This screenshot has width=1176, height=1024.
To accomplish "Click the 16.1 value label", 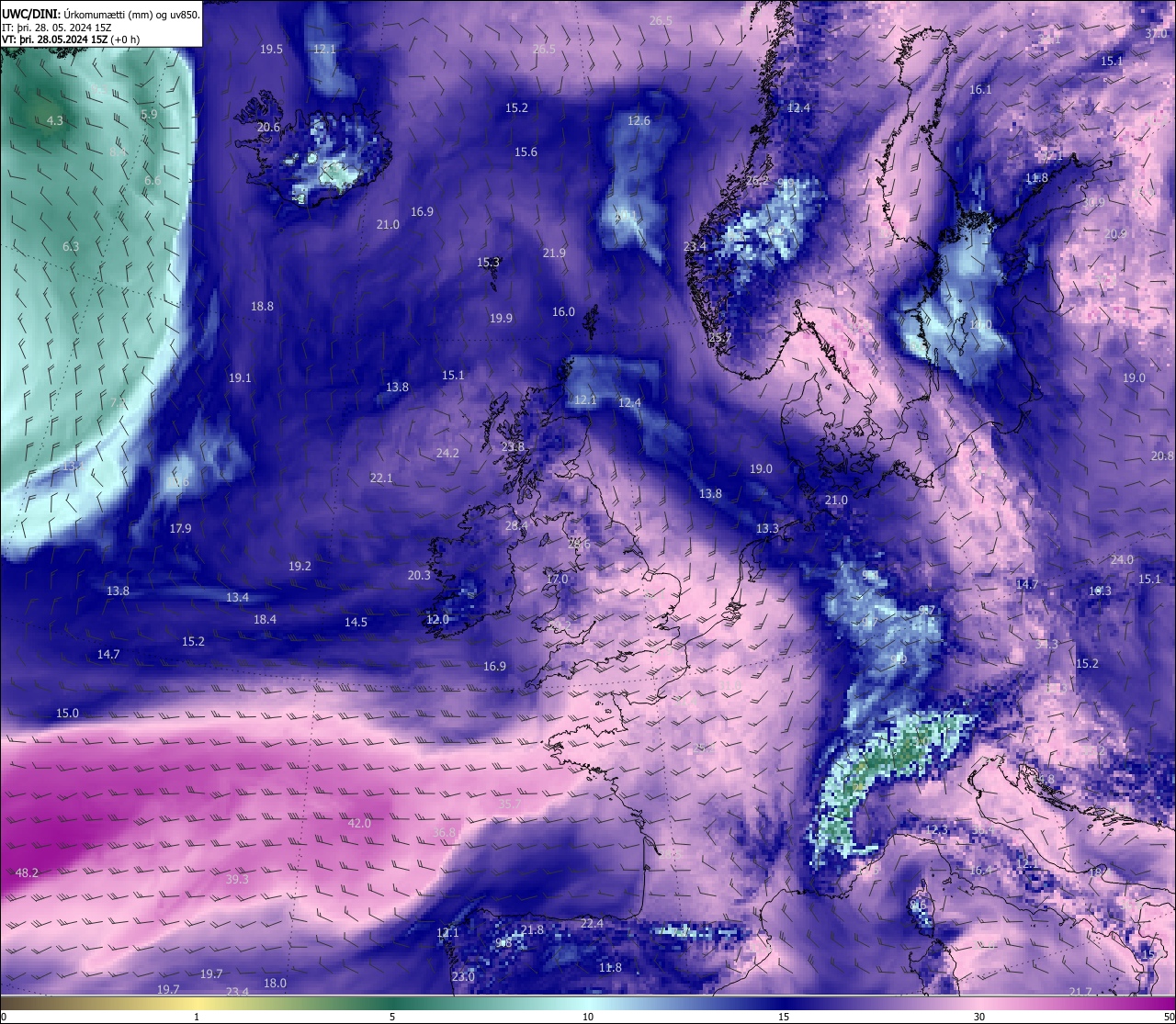I will (x=980, y=90).
